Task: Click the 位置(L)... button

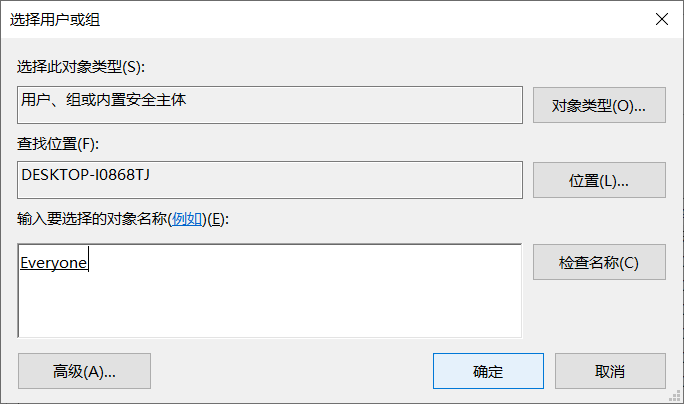Action: point(599,181)
